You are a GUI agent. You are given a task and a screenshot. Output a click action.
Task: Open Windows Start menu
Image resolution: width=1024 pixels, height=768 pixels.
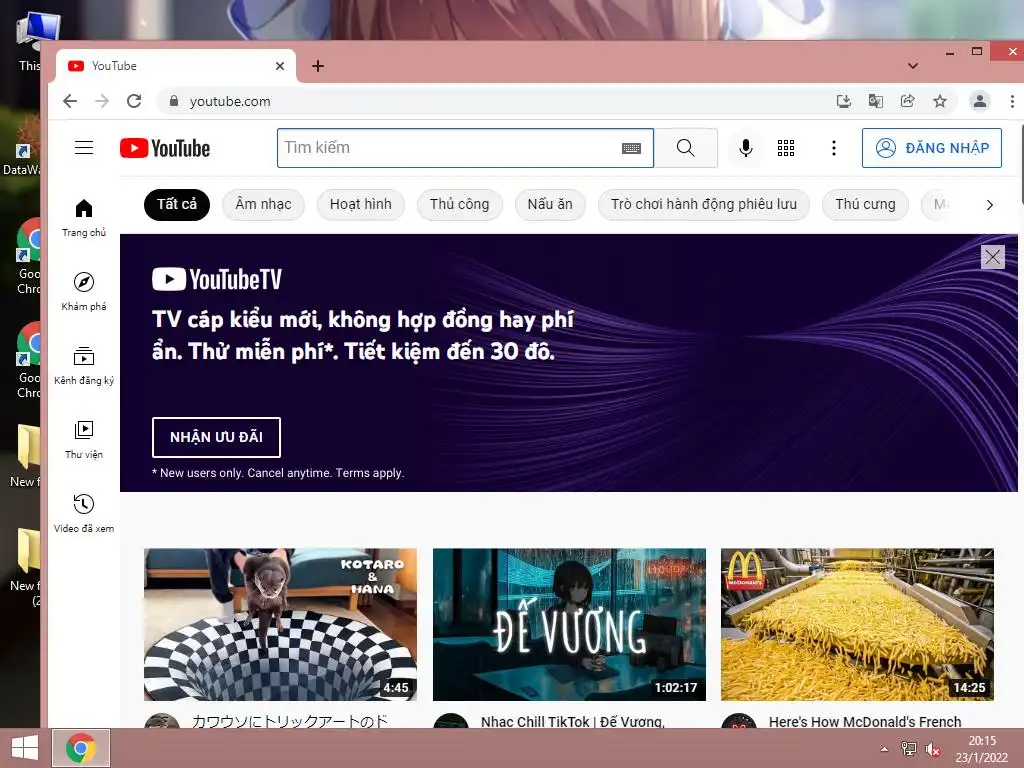(25, 748)
